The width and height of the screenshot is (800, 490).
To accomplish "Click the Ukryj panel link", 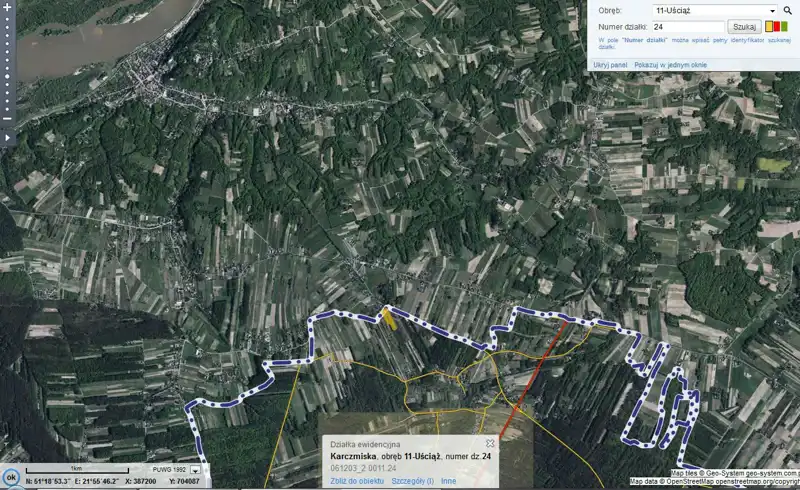I will tap(610, 65).
